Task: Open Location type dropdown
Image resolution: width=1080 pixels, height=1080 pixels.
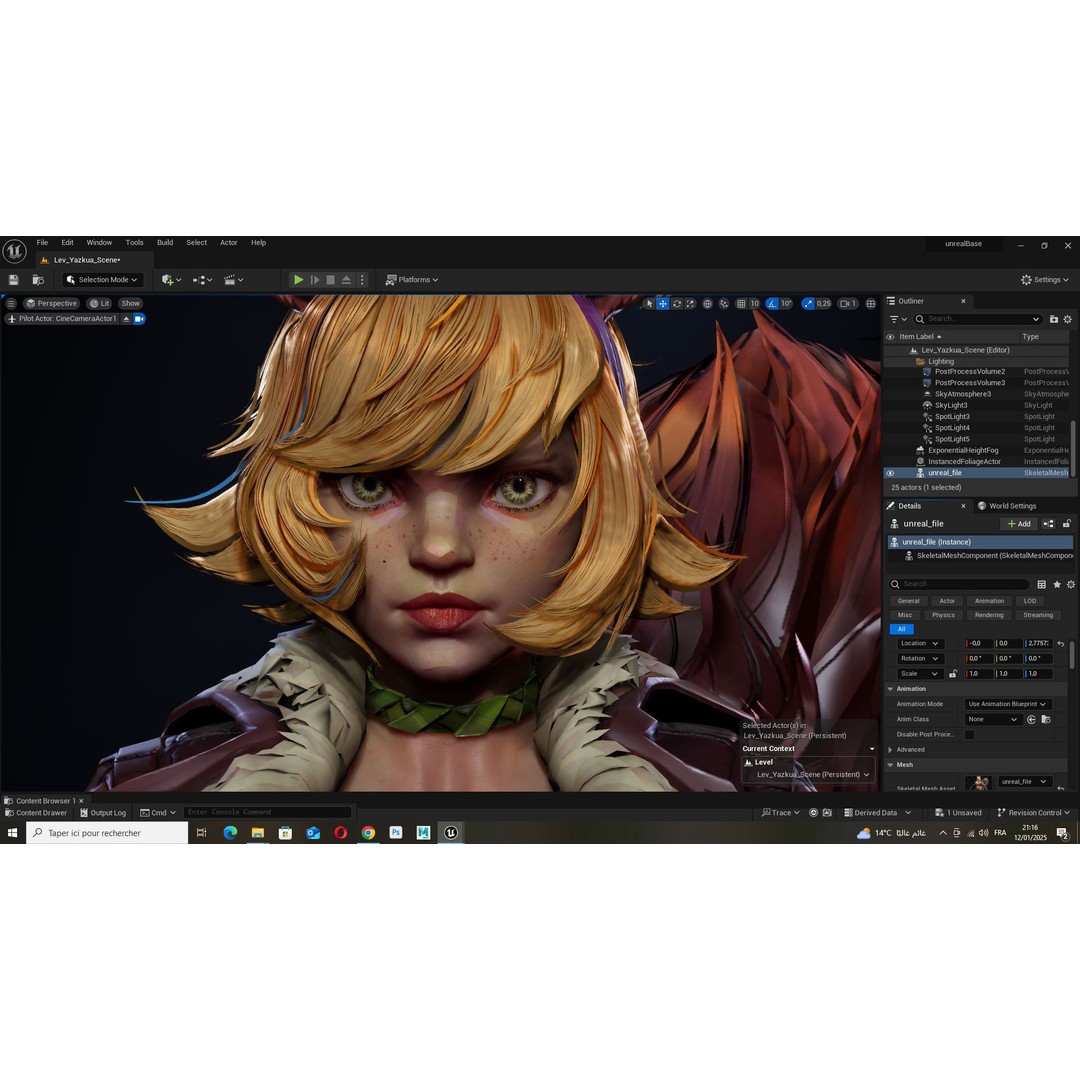Action: 920,643
